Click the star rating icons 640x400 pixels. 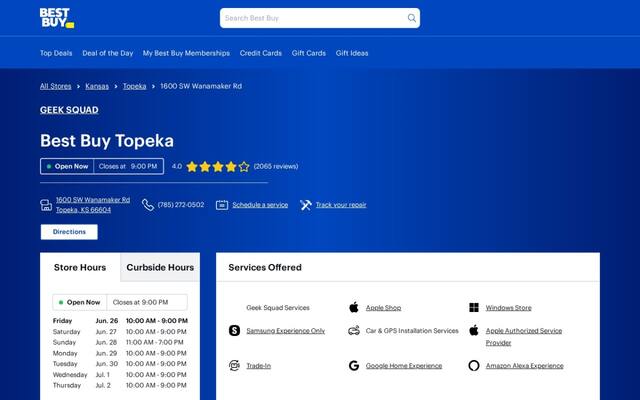pos(218,167)
